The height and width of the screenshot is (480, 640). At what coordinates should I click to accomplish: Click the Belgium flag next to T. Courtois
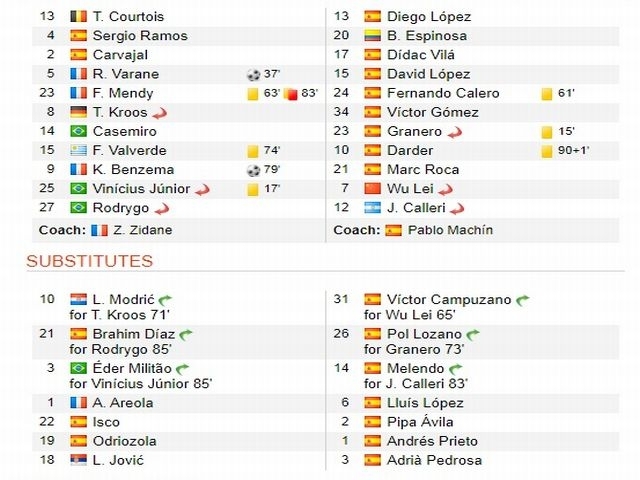(x=78, y=16)
